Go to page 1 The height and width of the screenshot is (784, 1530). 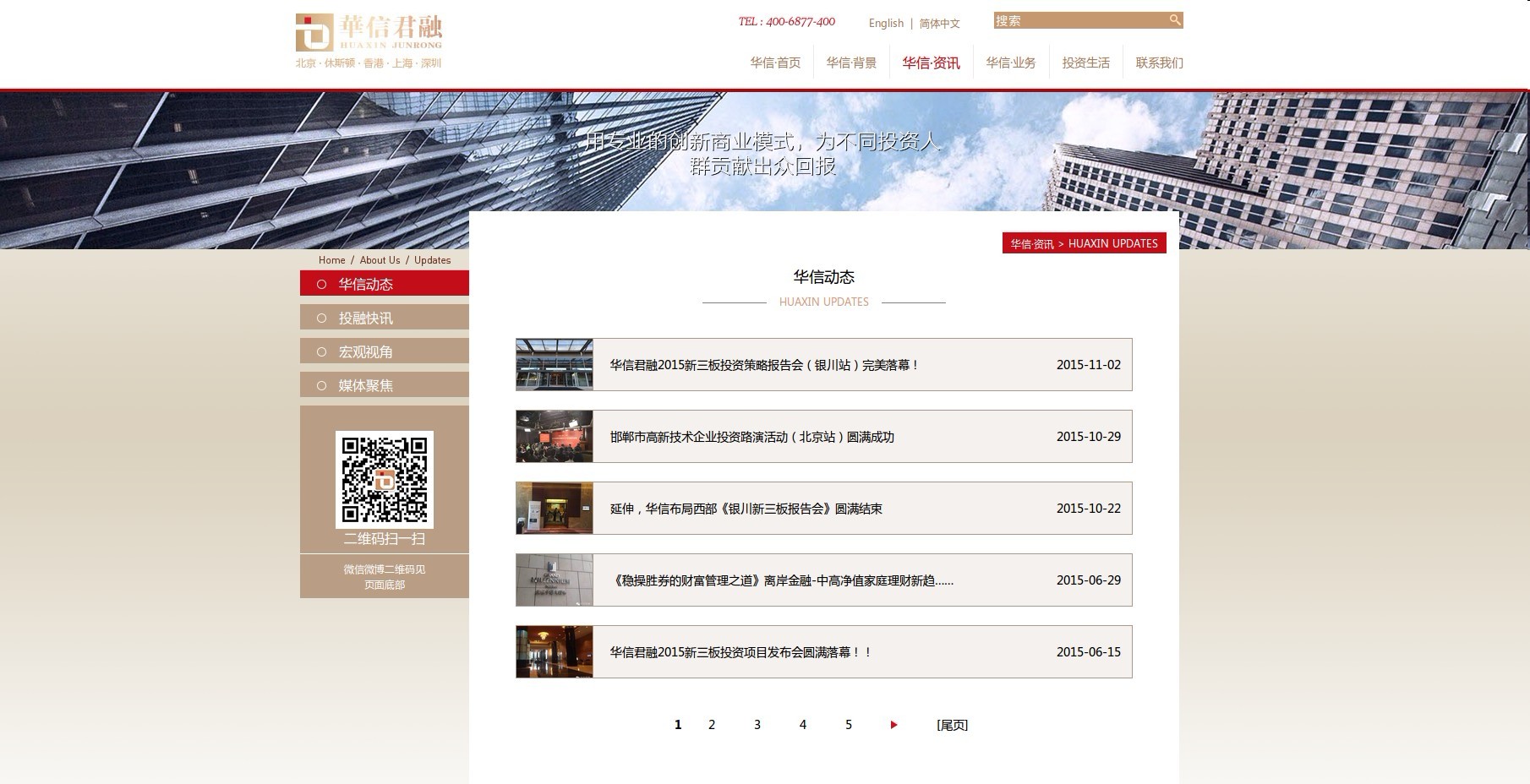(x=678, y=725)
